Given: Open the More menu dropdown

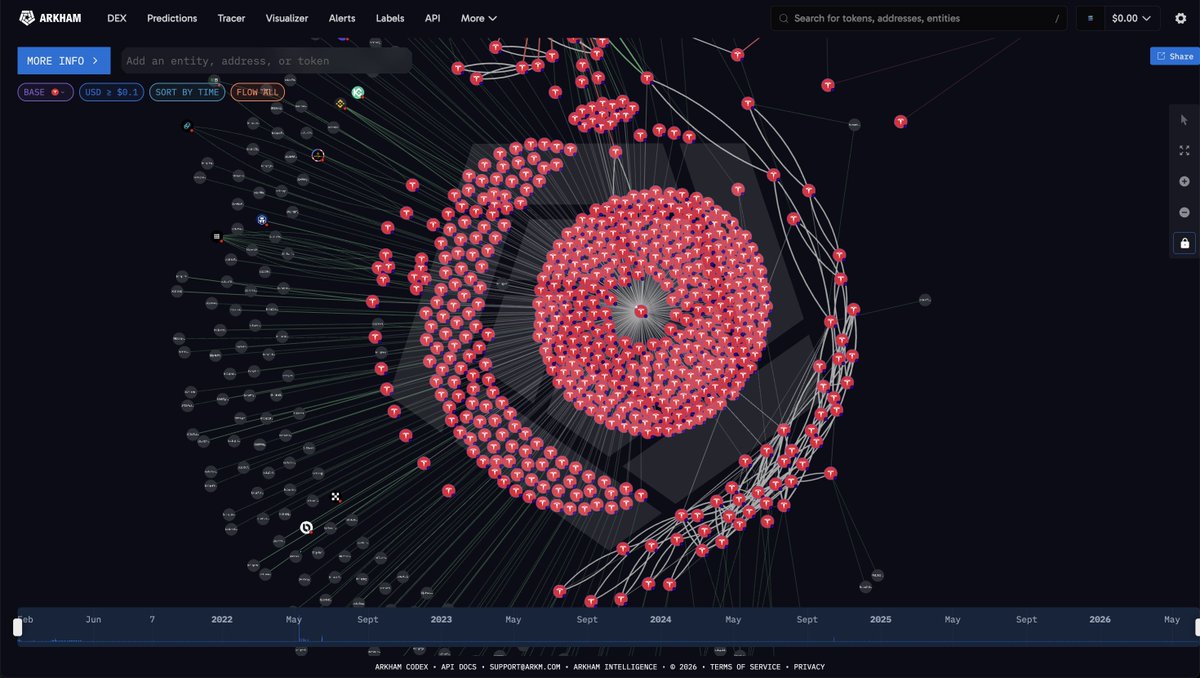Looking at the screenshot, I should [x=479, y=18].
